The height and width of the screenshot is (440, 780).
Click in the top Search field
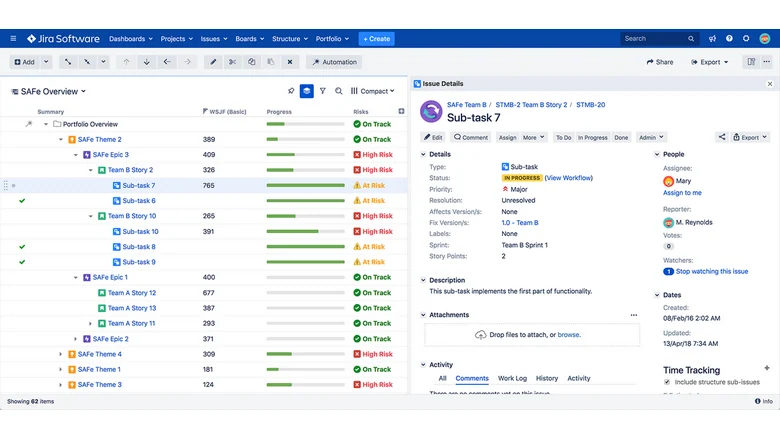(x=660, y=38)
